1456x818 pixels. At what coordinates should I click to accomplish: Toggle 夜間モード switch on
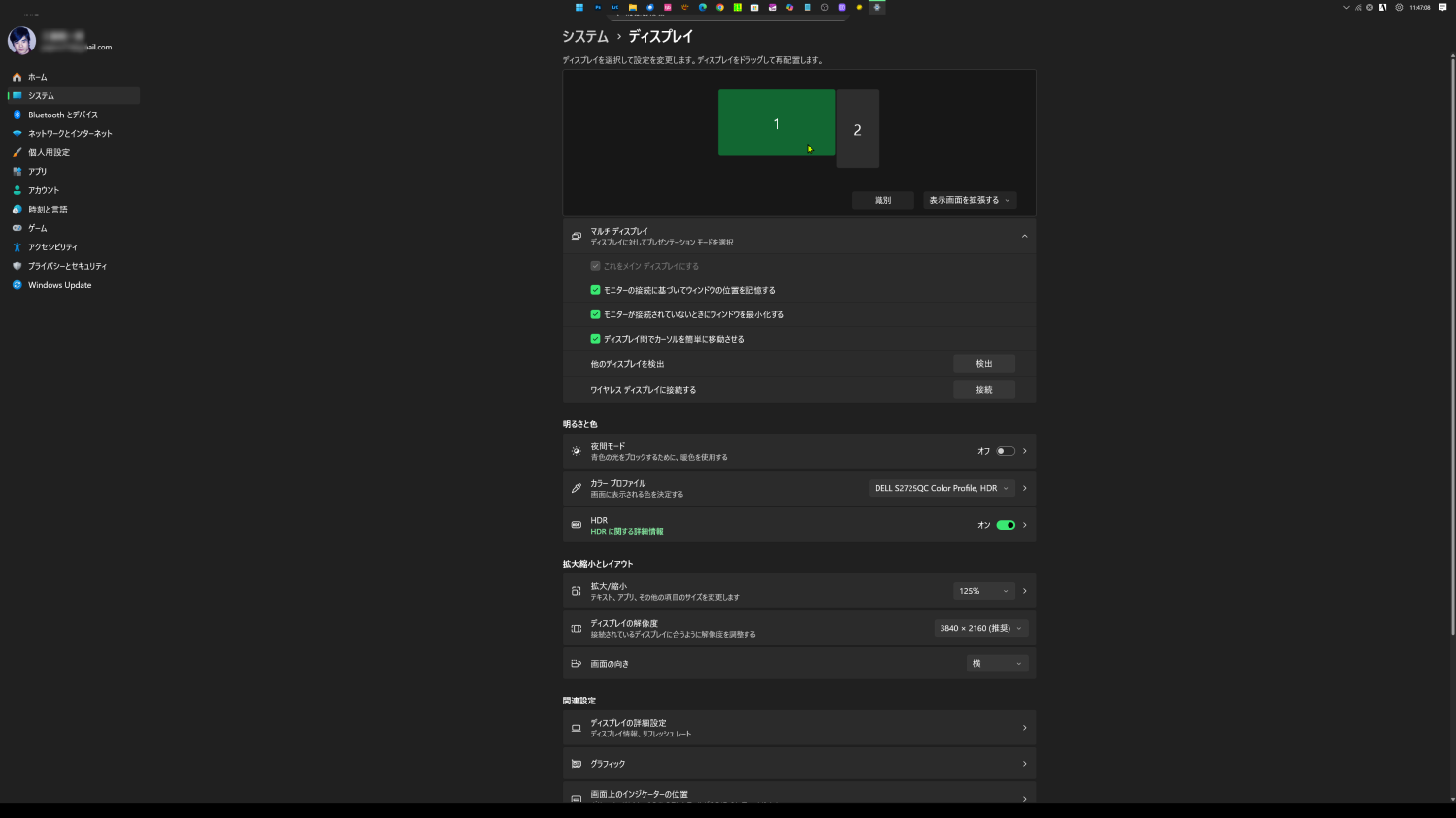[x=1006, y=451]
